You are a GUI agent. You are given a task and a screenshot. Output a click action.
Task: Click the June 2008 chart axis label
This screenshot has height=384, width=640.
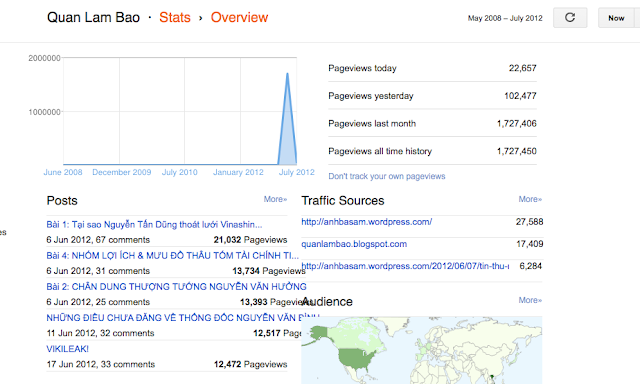[63, 172]
